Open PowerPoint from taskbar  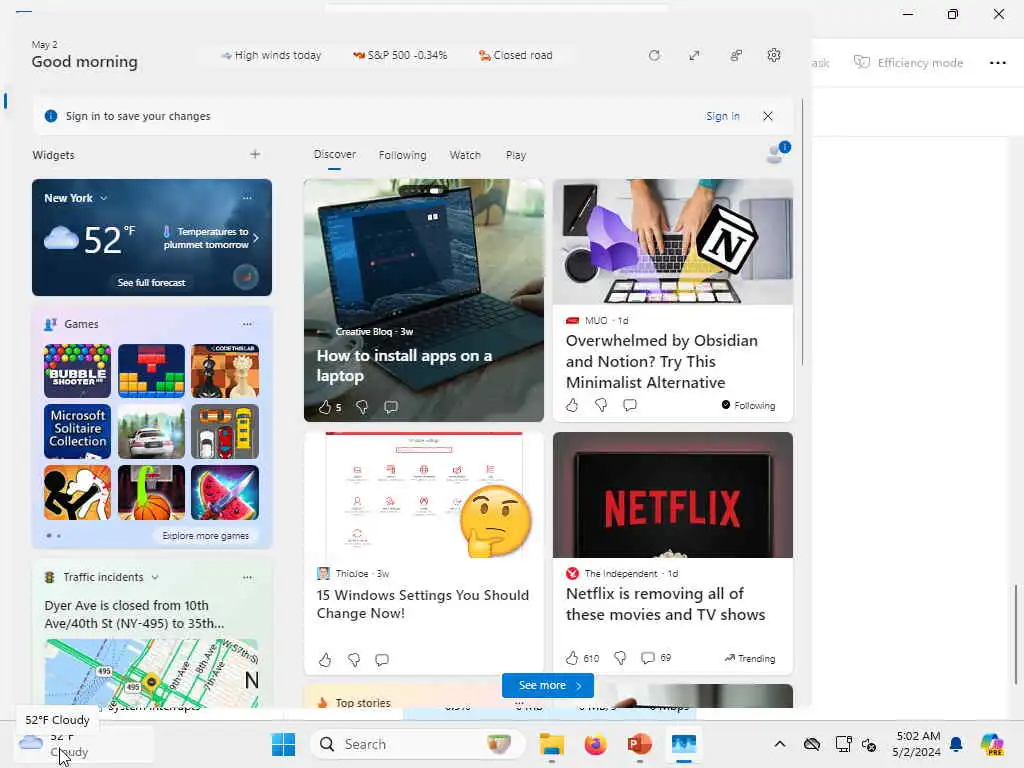click(x=639, y=744)
